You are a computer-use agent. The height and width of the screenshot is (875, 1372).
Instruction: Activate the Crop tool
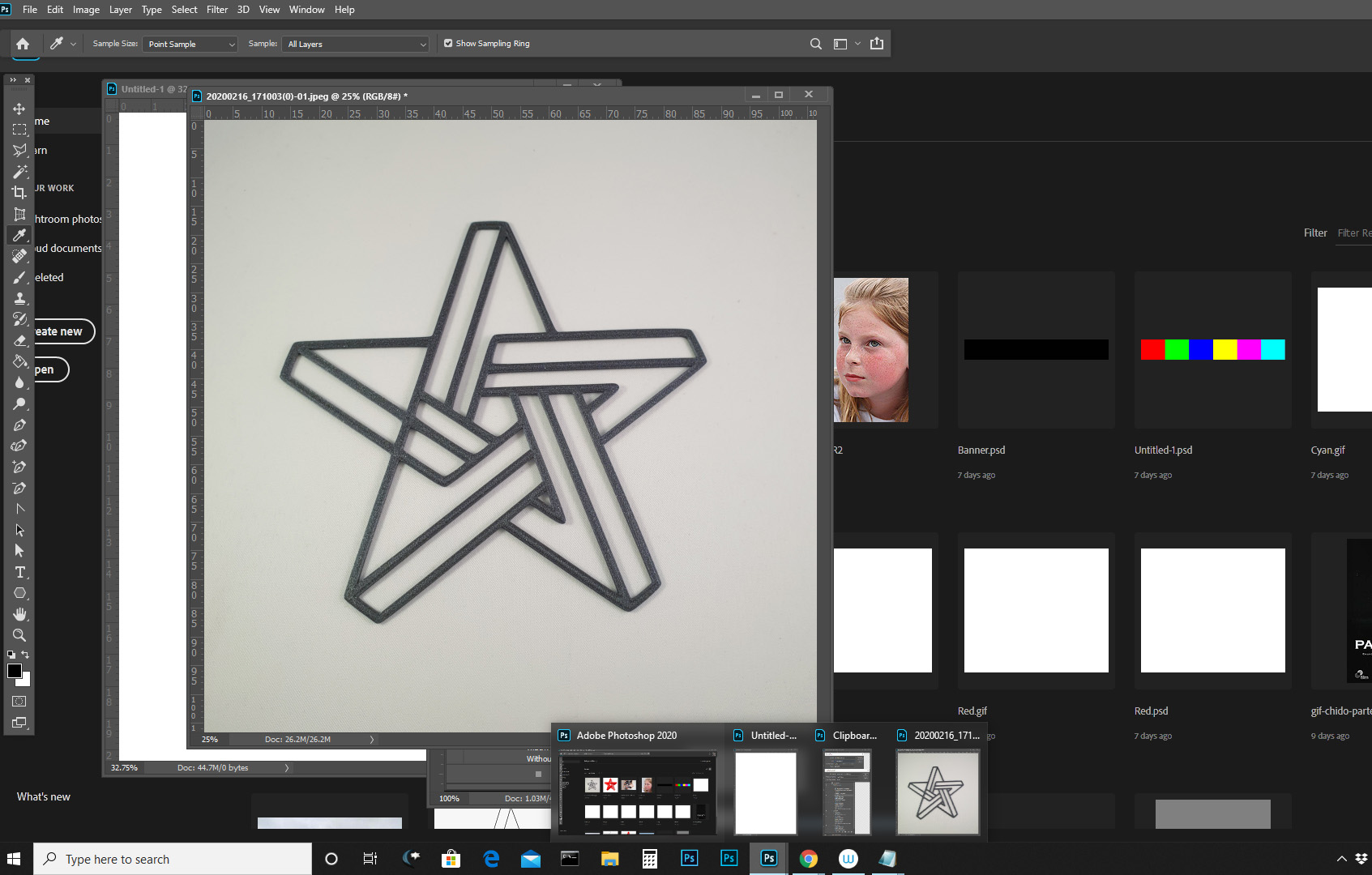pos(19,193)
